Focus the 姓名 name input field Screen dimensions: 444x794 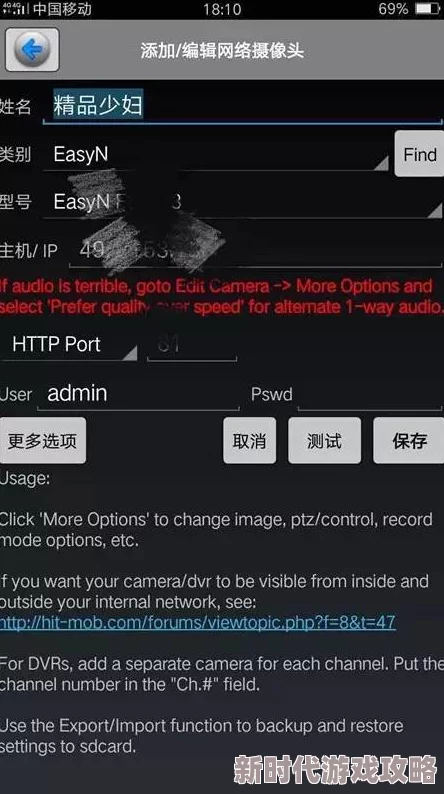[243, 105]
